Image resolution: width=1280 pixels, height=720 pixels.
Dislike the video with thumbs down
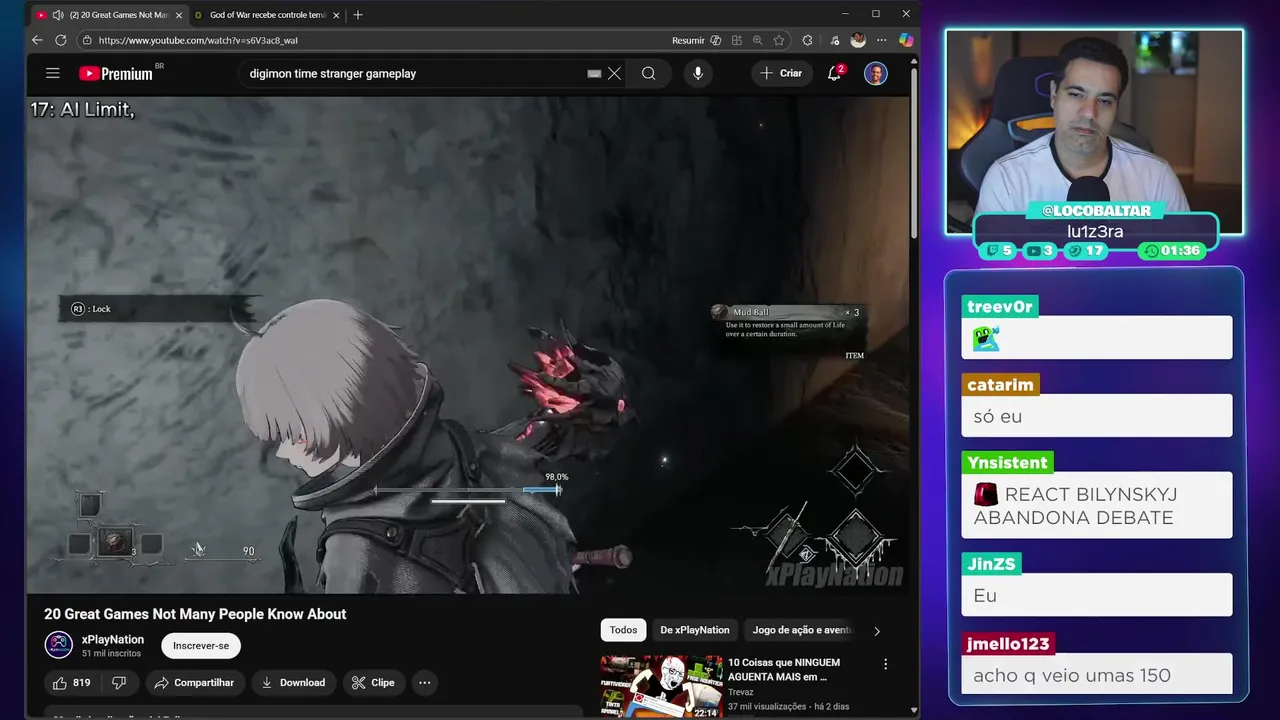(119, 682)
